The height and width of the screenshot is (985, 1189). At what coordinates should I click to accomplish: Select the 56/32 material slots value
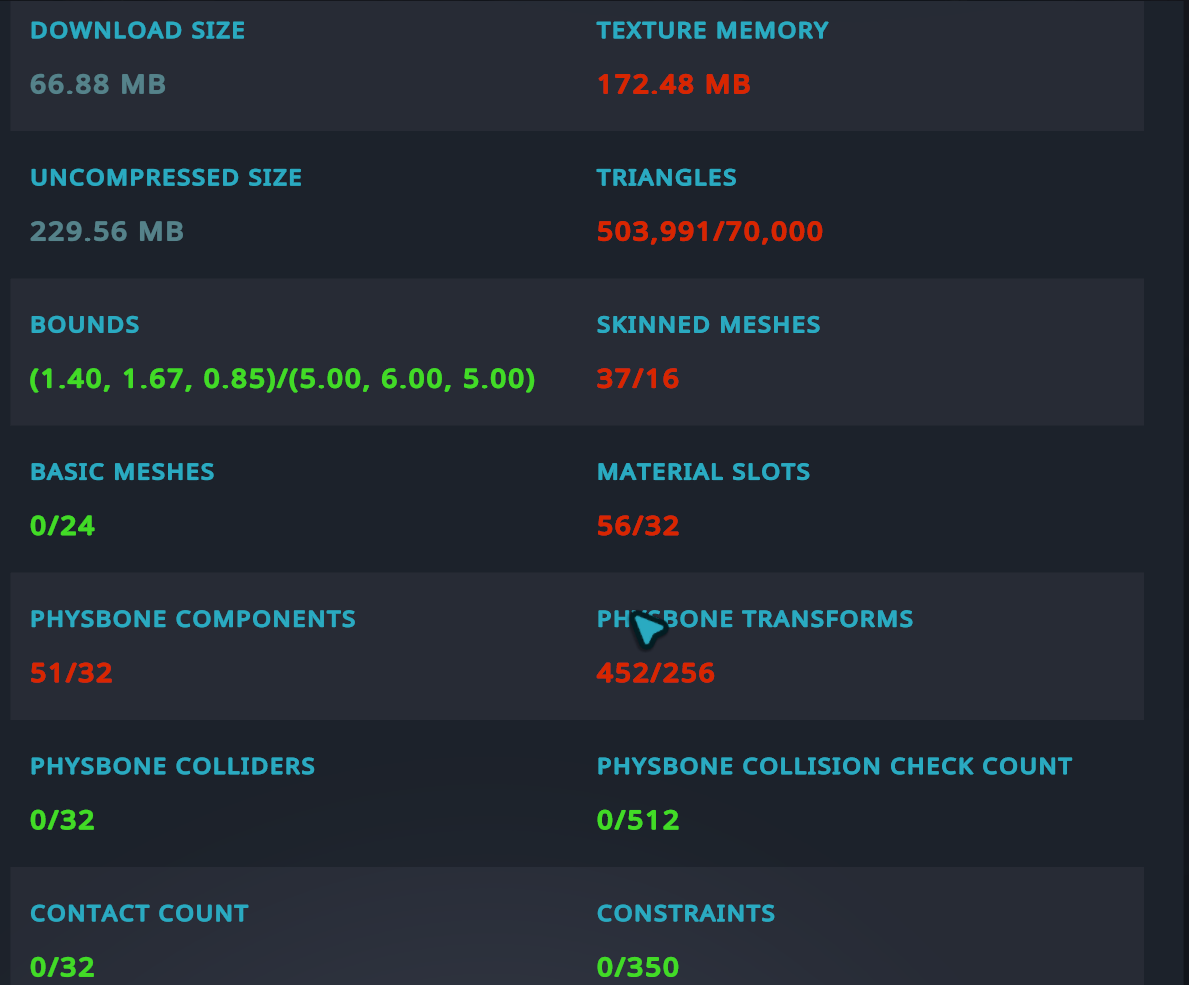click(x=638, y=525)
